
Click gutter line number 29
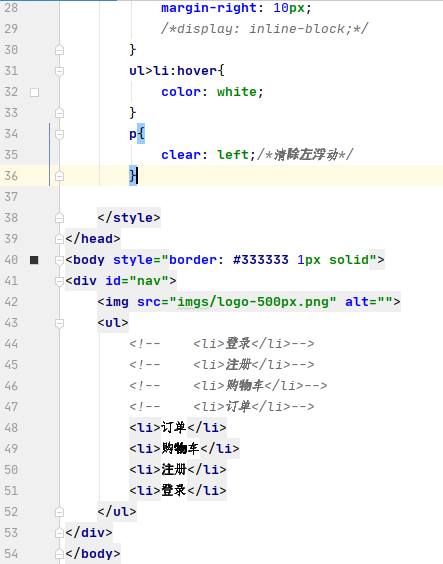pos(11,29)
